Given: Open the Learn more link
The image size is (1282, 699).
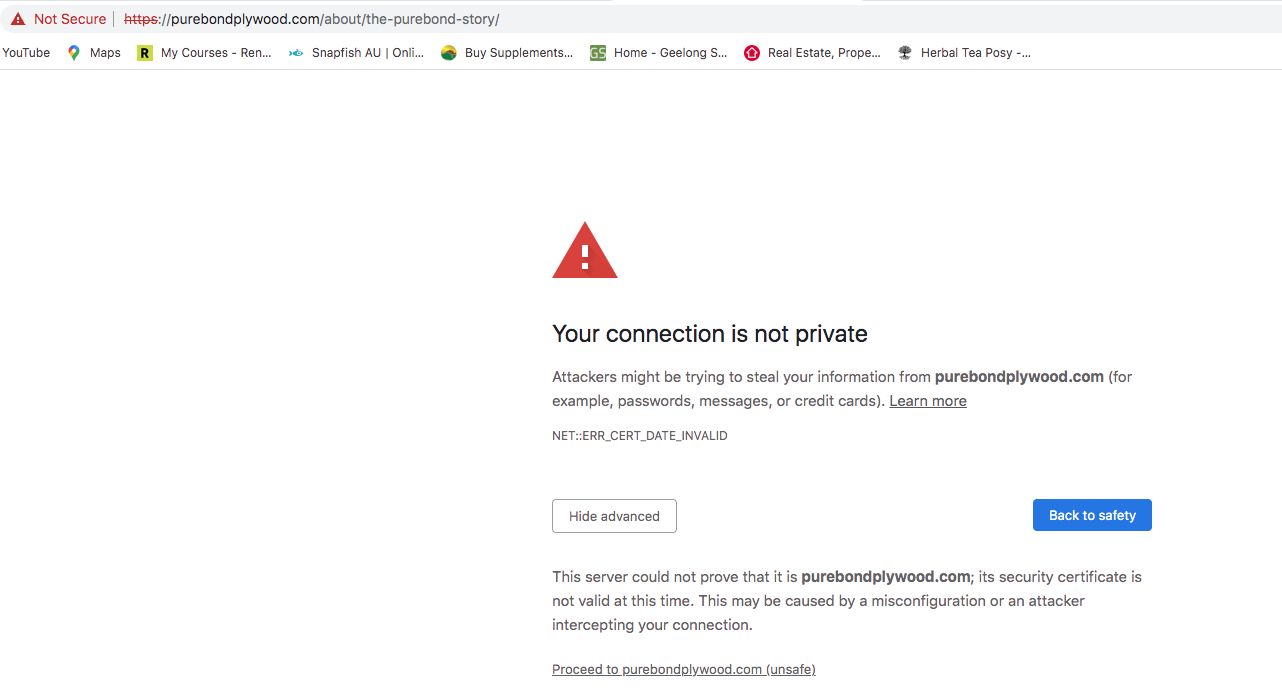Looking at the screenshot, I should click(x=927, y=401).
